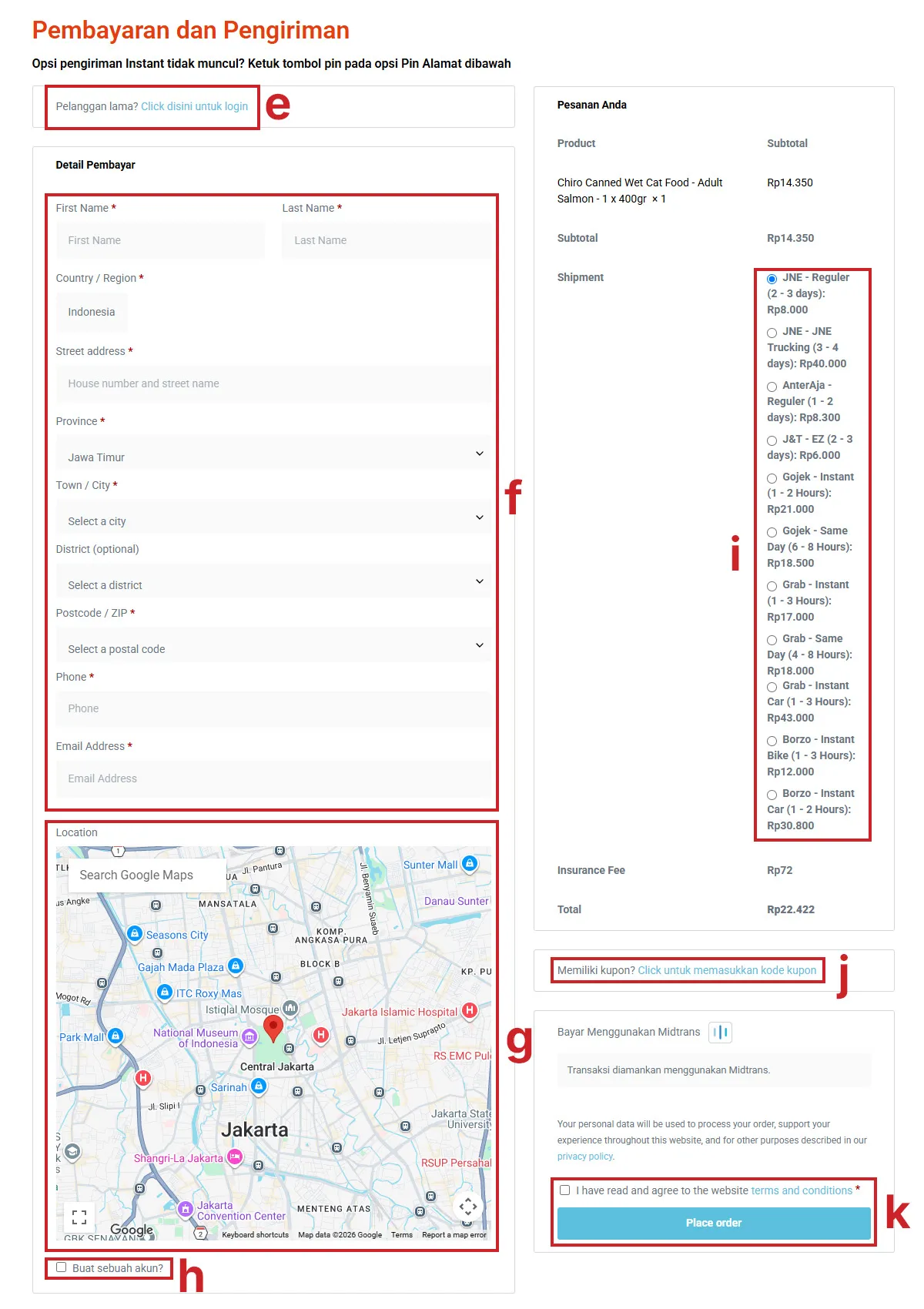Click the Indonesia country region field

(x=92, y=312)
